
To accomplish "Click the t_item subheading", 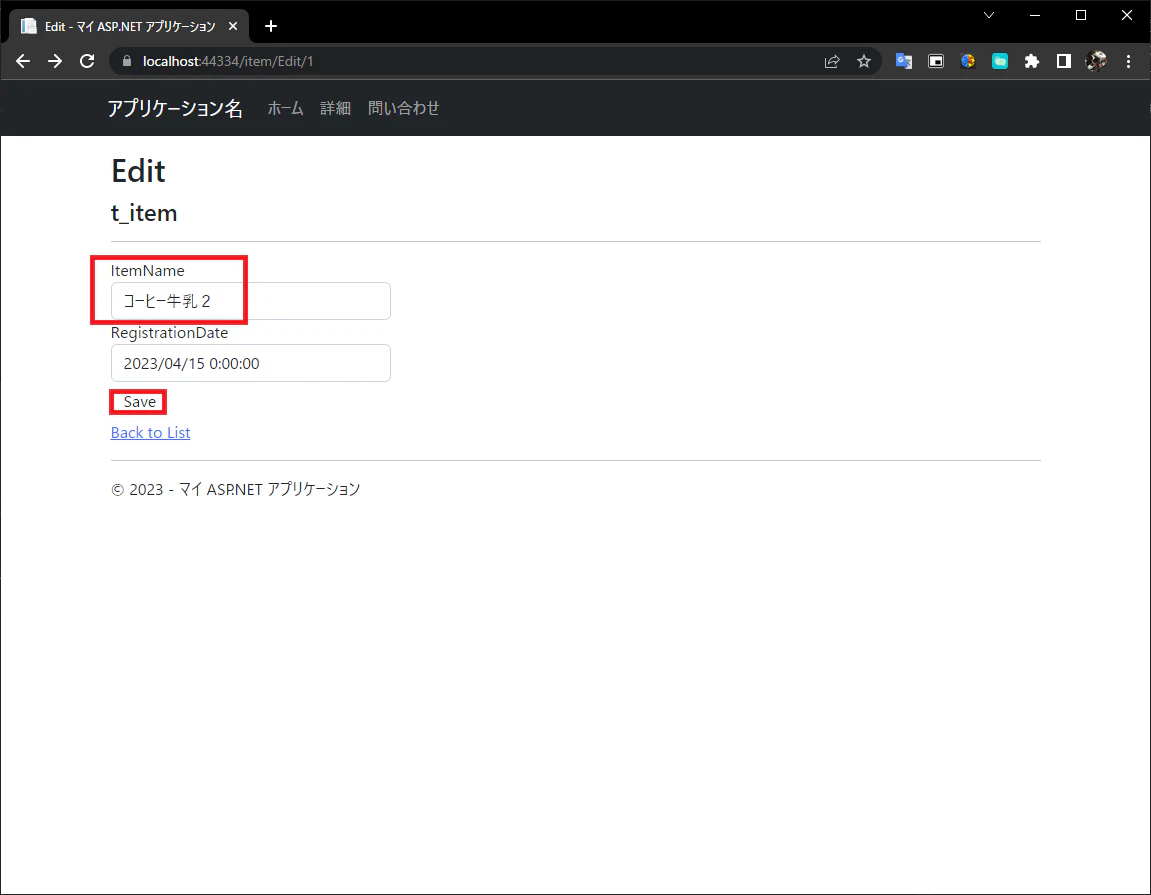I will coord(144,213).
